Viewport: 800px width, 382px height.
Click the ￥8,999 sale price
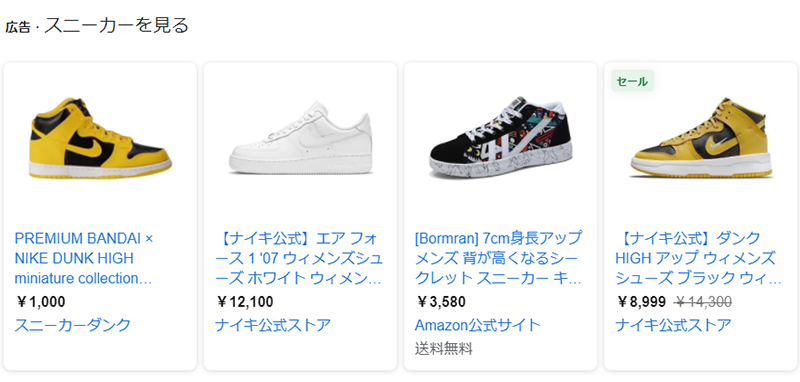(x=641, y=302)
